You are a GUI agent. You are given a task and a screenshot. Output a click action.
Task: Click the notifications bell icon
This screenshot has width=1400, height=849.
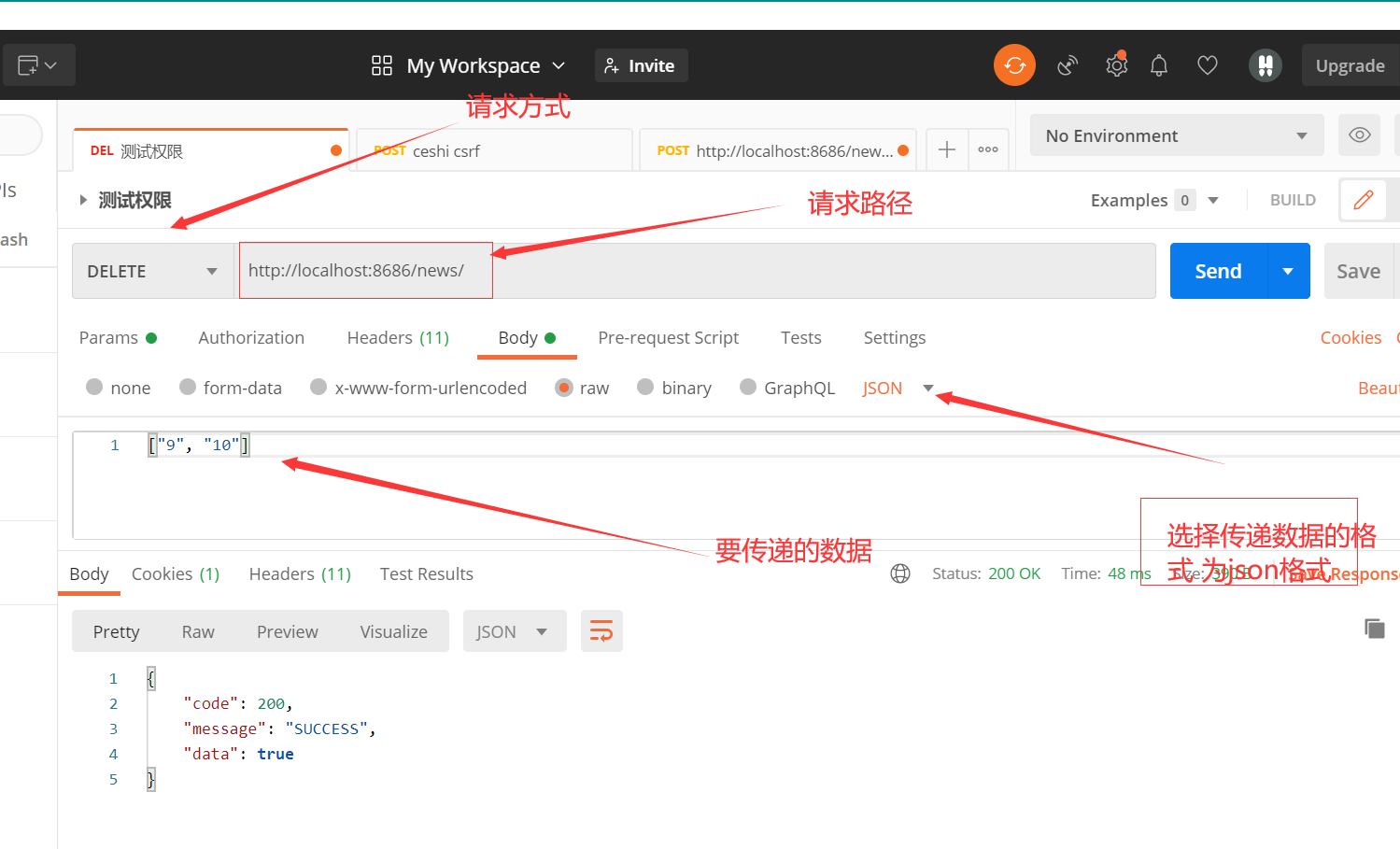[1159, 64]
